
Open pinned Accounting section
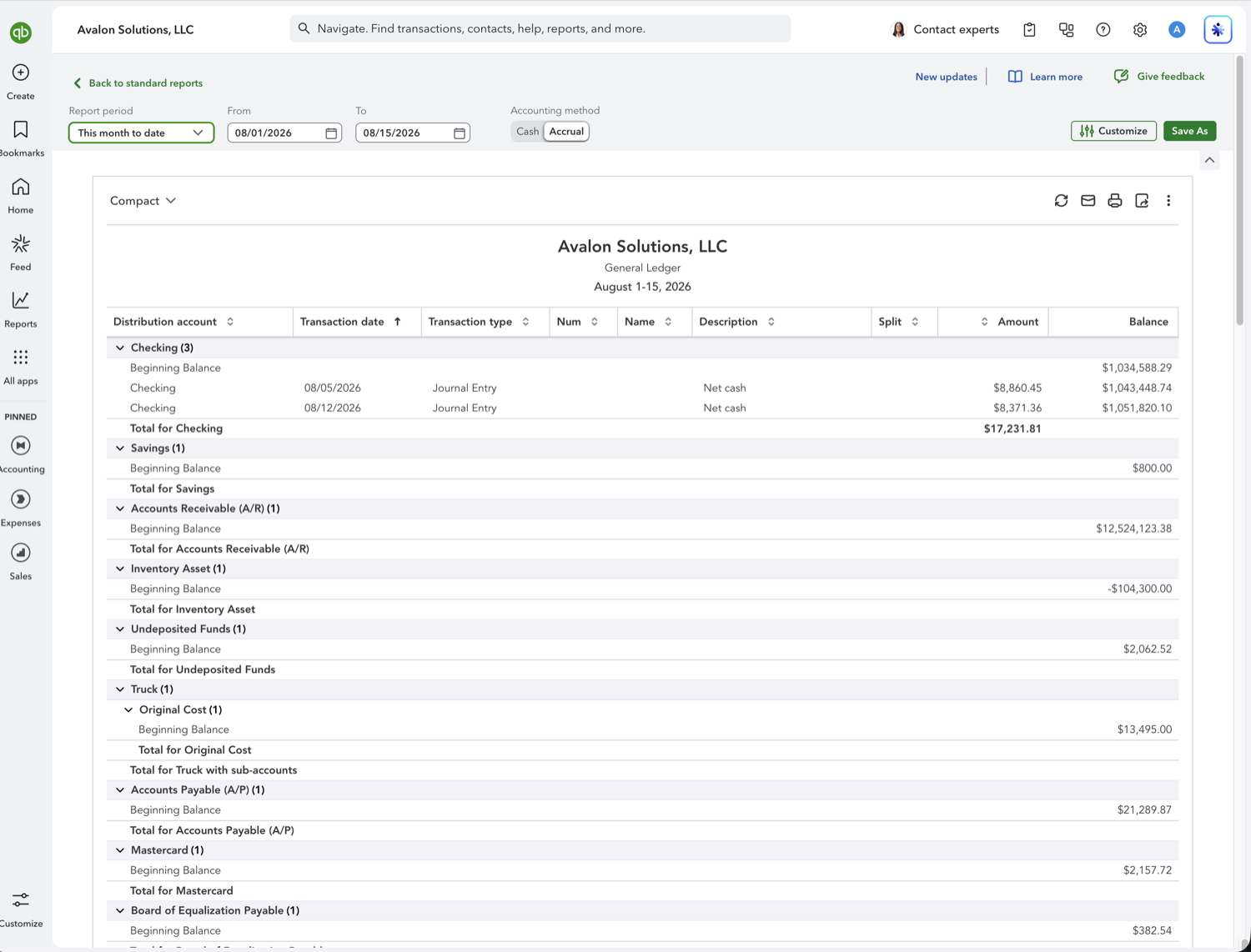point(21,454)
